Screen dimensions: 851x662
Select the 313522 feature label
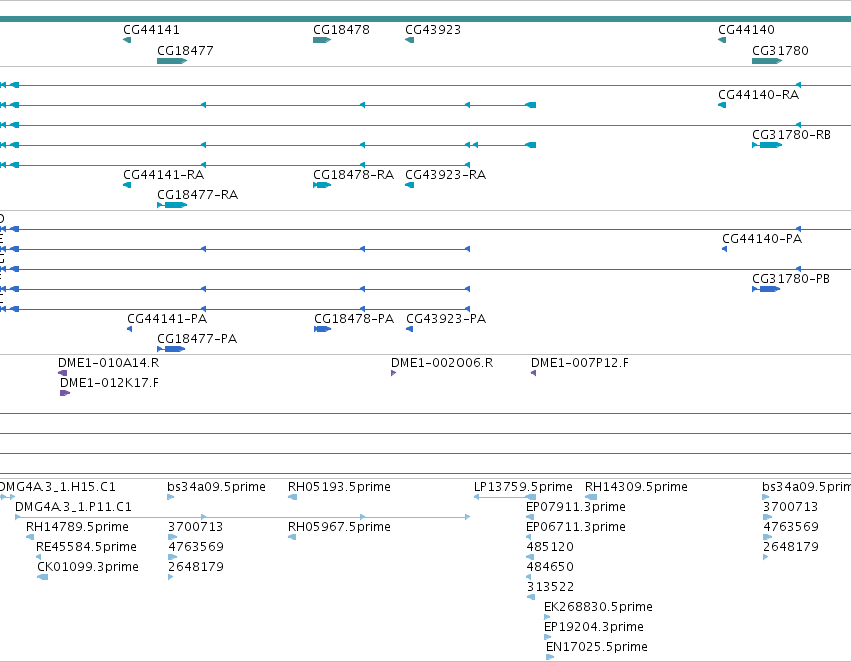coord(550,587)
